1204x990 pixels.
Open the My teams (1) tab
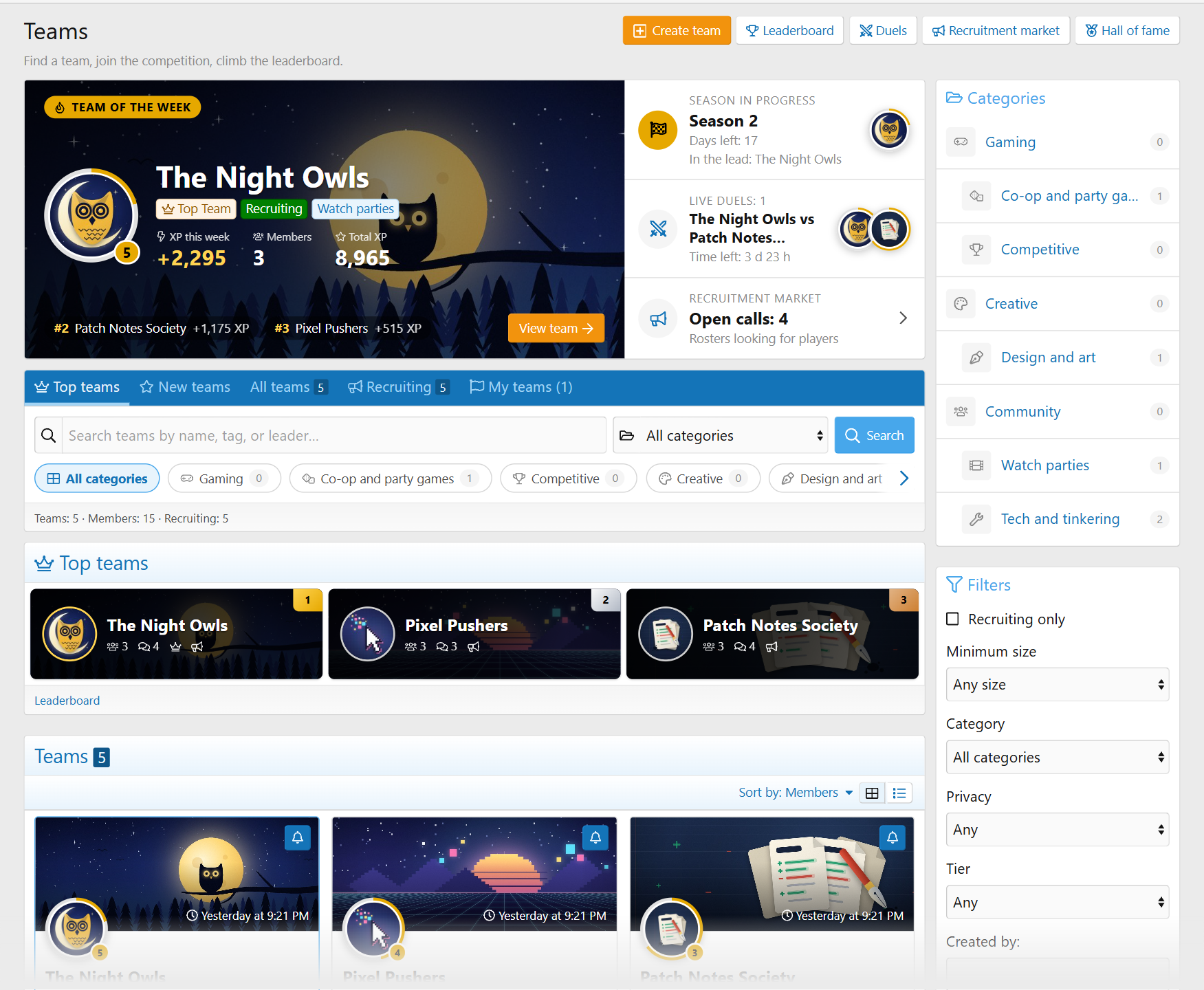pyautogui.click(x=521, y=387)
